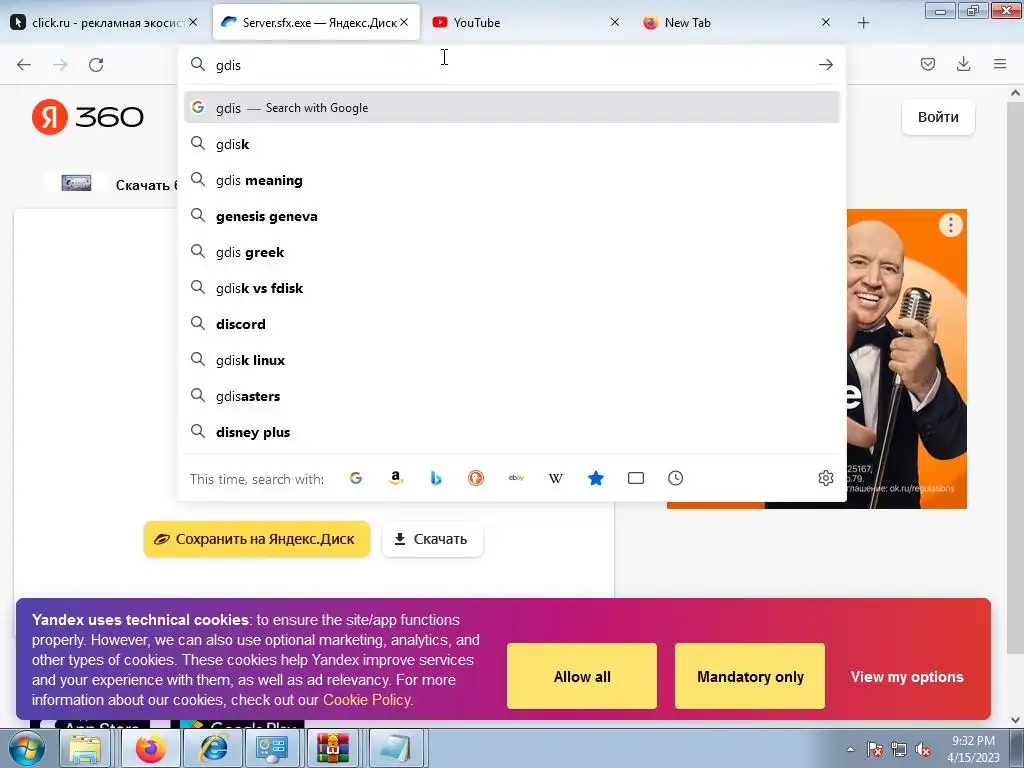Screen dimensions: 1024x768
Task: Open new tab with plus button
Action: coord(863,23)
